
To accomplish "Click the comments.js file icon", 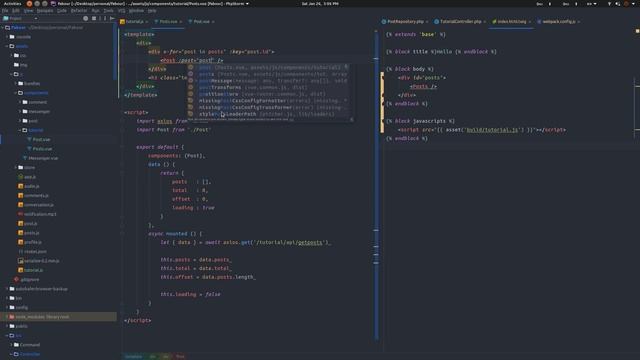I will 20,196.
